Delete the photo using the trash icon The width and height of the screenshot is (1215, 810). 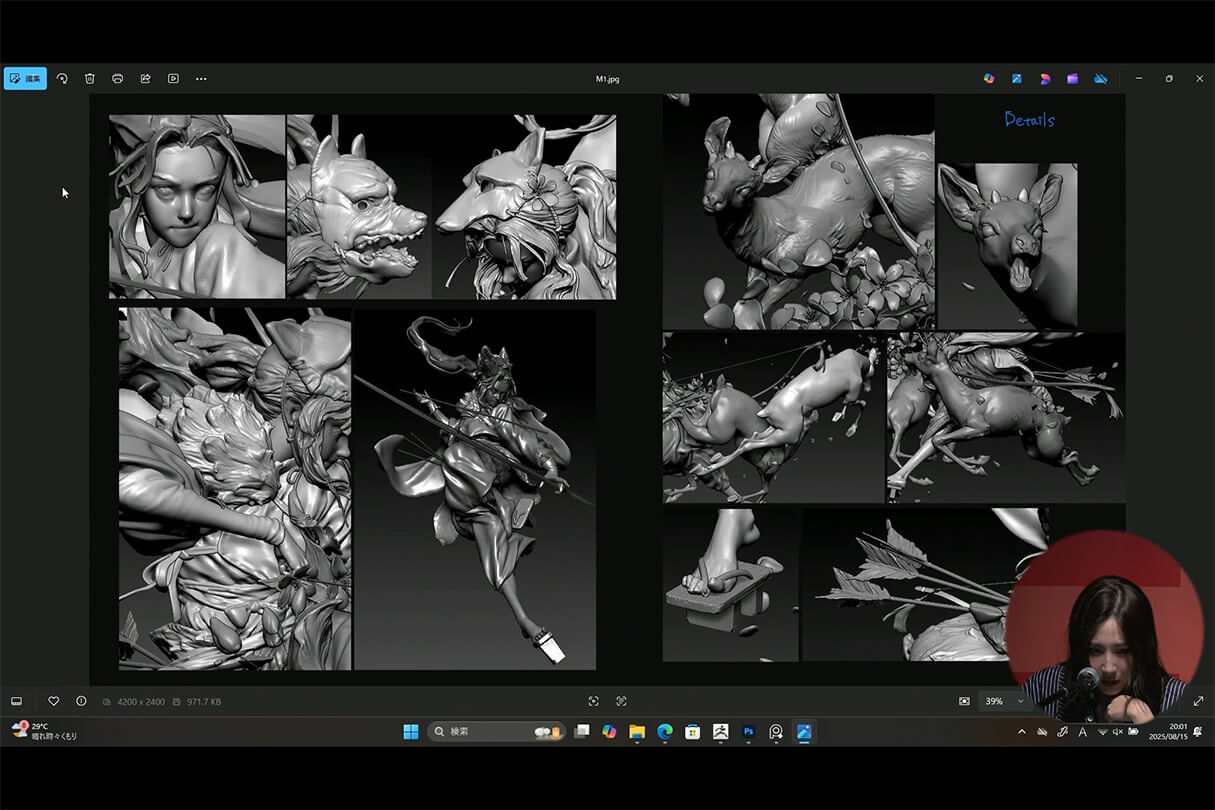90,78
